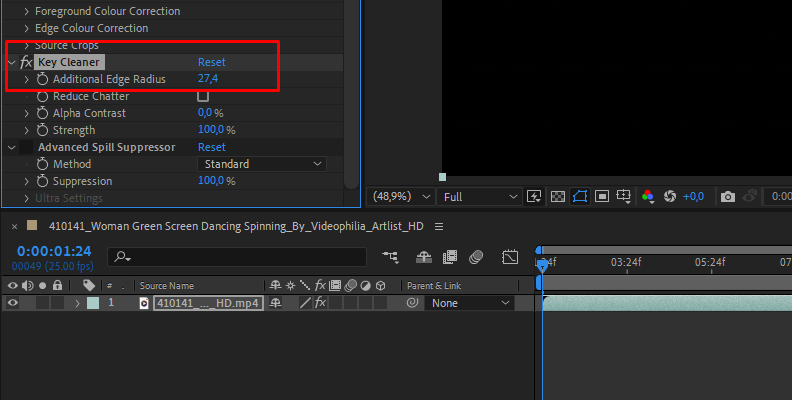792x400 pixels.
Task: Click the Additional Edge Radius value 27,4
Action: 208,79
